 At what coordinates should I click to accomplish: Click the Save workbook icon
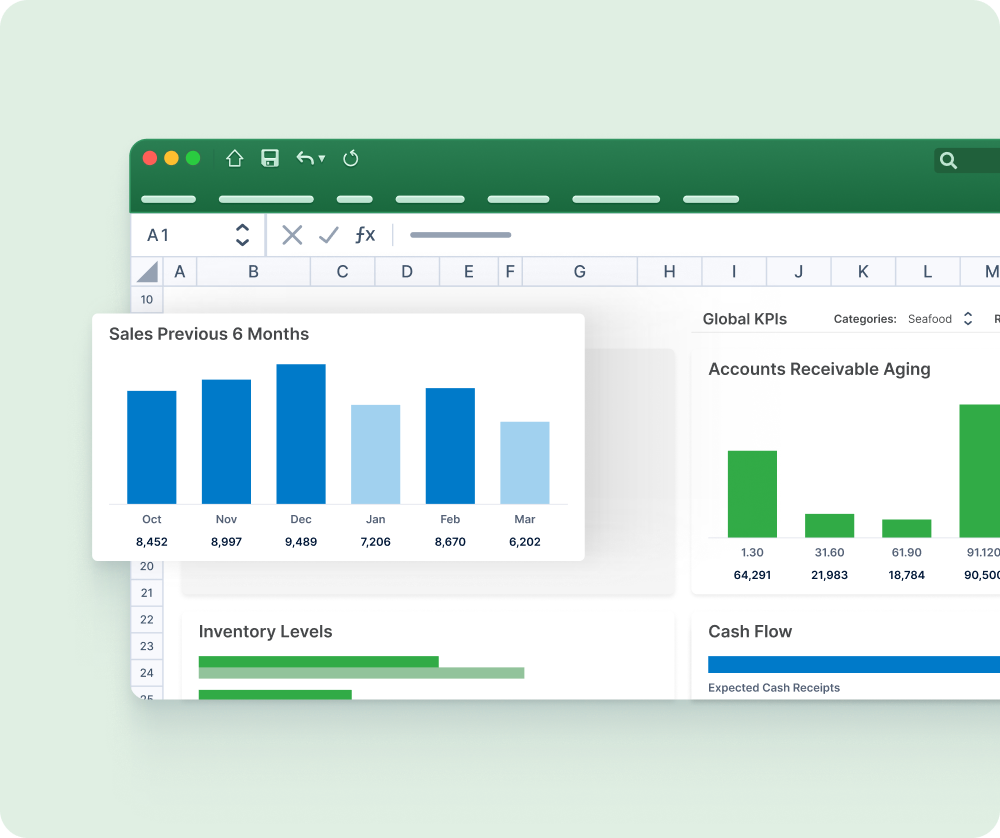tap(270, 158)
